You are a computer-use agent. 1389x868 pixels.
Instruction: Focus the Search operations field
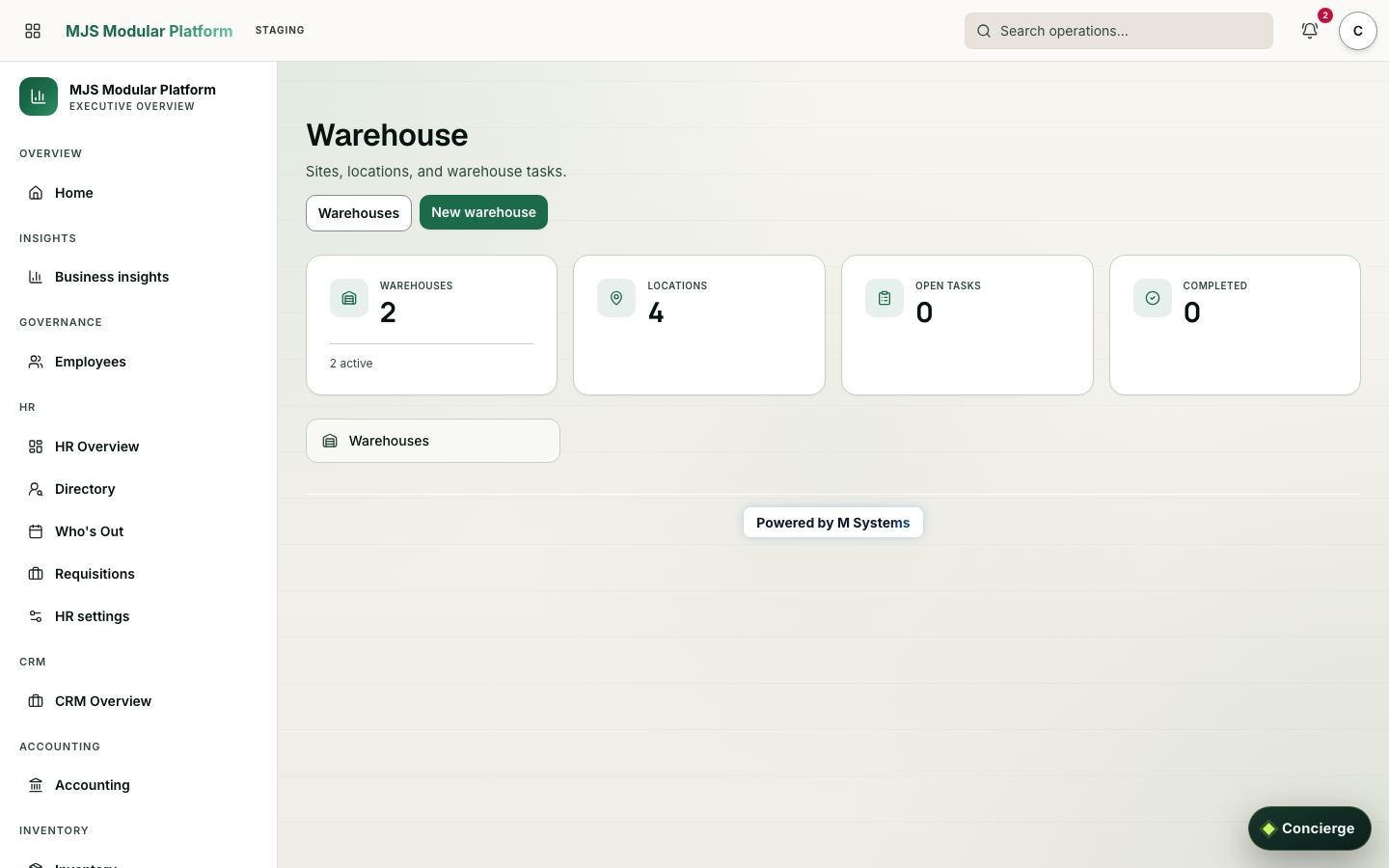click(x=1119, y=31)
